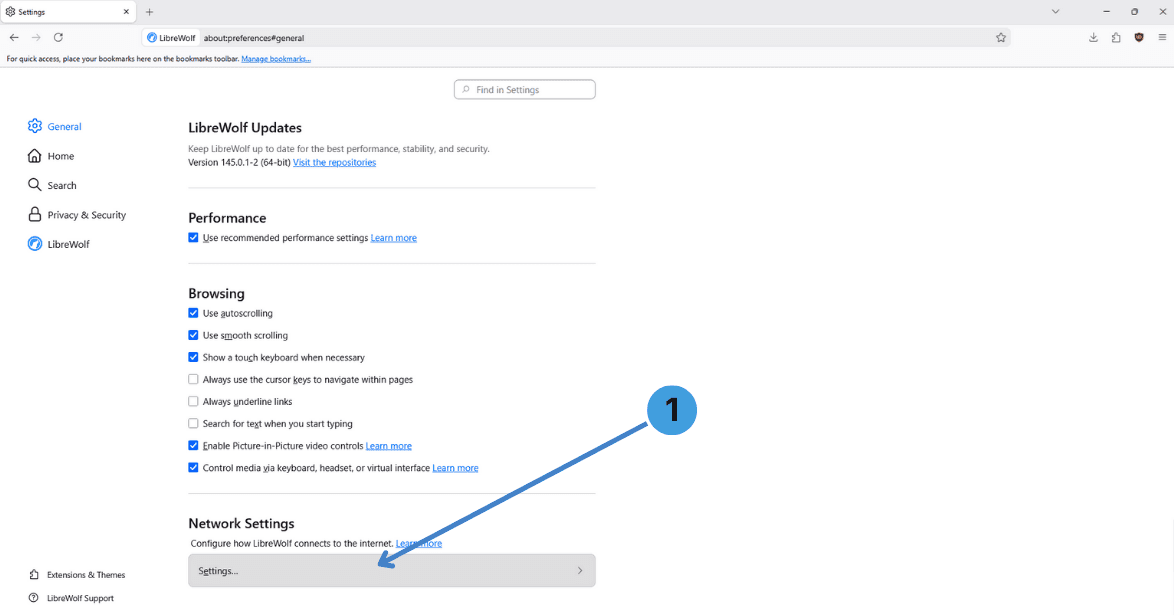Open the hamburger application menu

(x=1162, y=37)
